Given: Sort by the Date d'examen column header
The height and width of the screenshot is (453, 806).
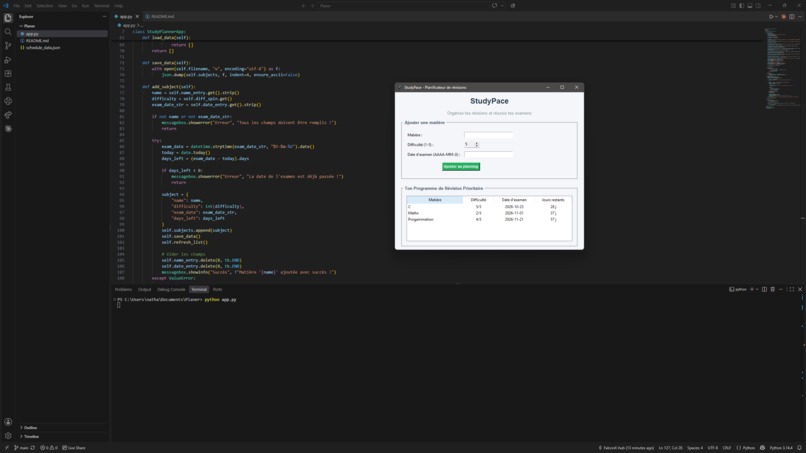Looking at the screenshot, I should pos(514,200).
